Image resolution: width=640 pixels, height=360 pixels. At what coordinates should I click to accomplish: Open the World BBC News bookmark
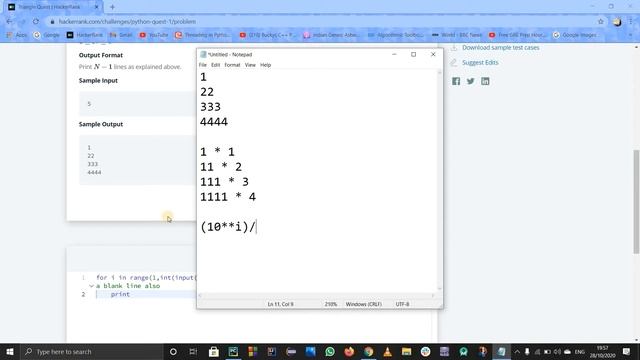point(457,35)
